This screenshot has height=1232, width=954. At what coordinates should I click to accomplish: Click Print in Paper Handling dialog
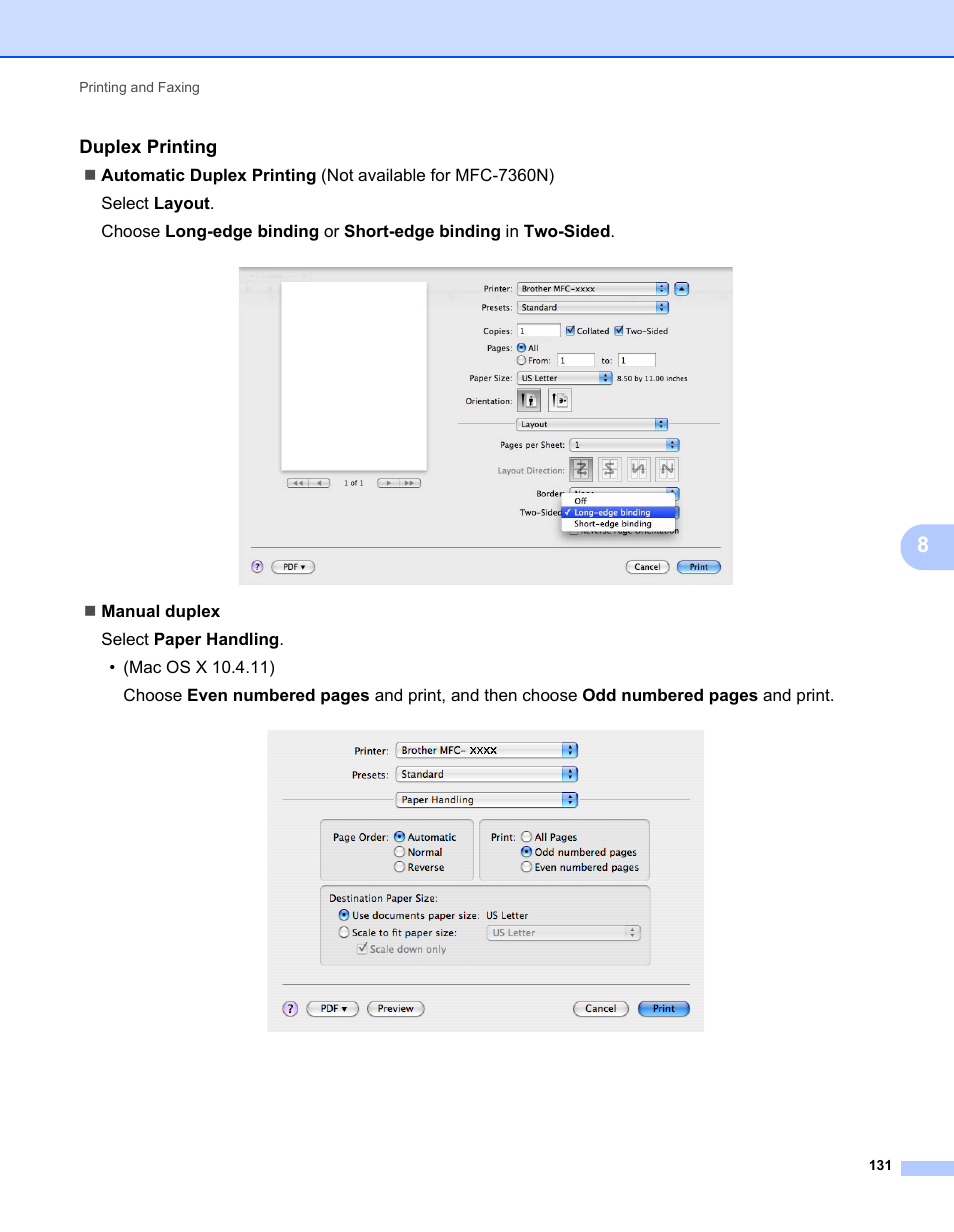click(664, 1009)
